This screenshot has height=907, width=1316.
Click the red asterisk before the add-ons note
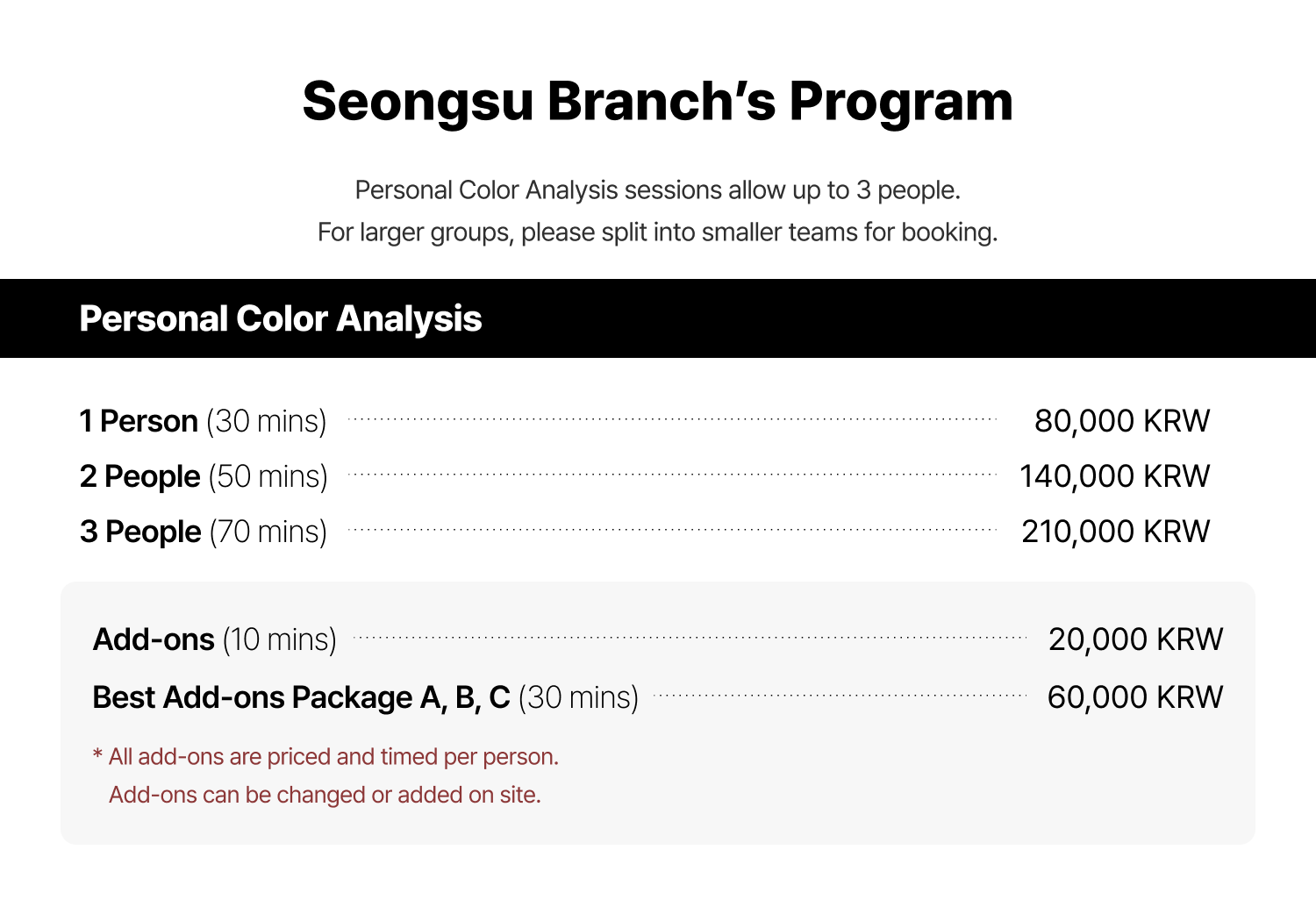[x=97, y=754]
